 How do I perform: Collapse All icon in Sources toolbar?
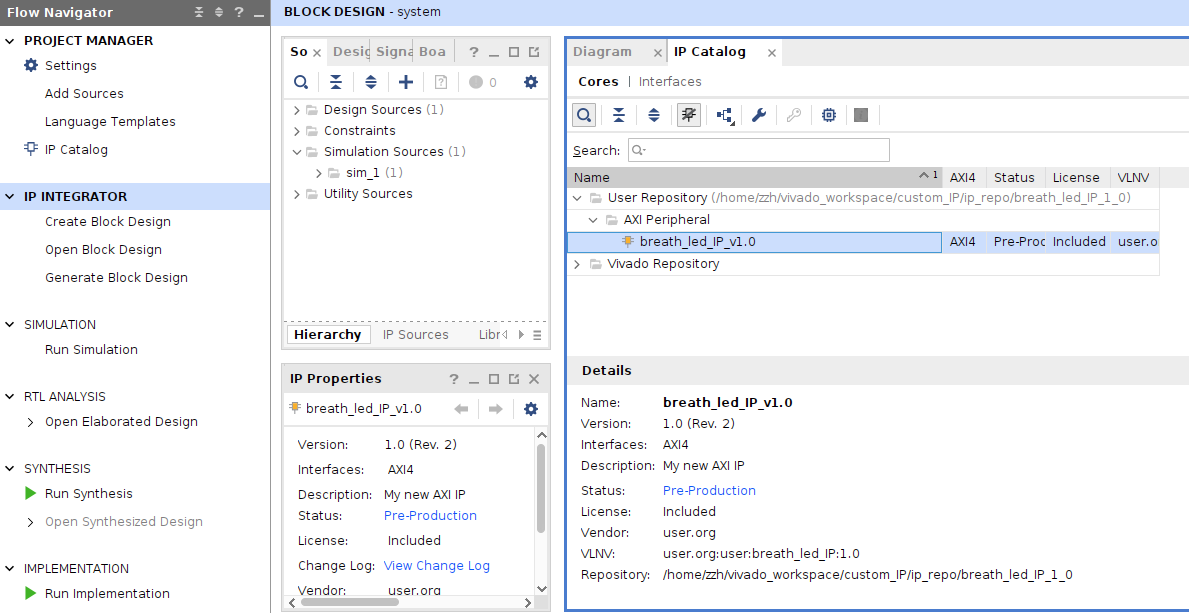(x=336, y=82)
